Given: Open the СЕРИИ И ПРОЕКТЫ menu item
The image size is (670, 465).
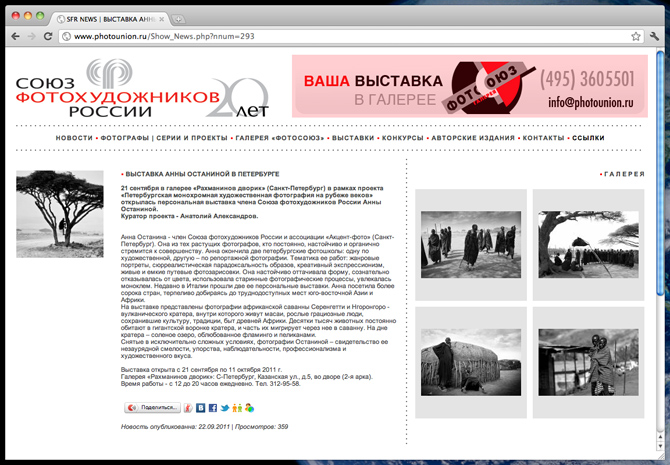Looking at the screenshot, I should 192,138.
